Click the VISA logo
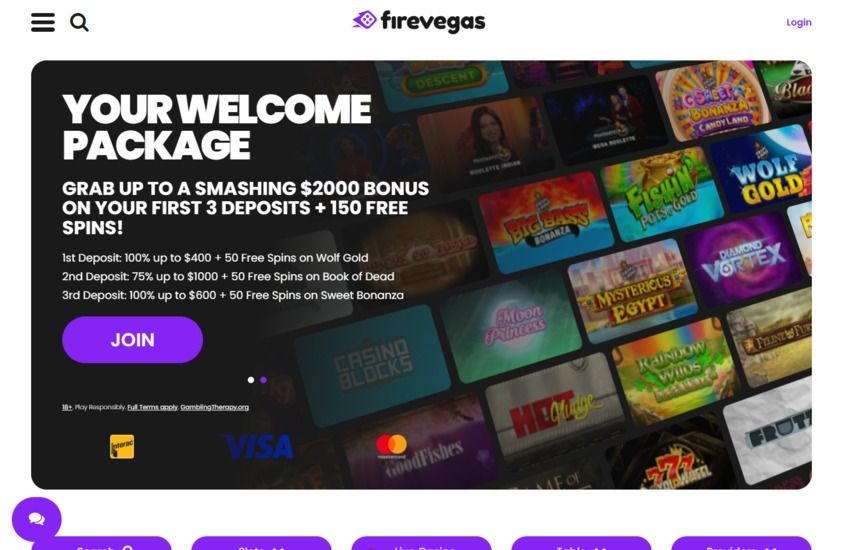 pyautogui.click(x=259, y=447)
